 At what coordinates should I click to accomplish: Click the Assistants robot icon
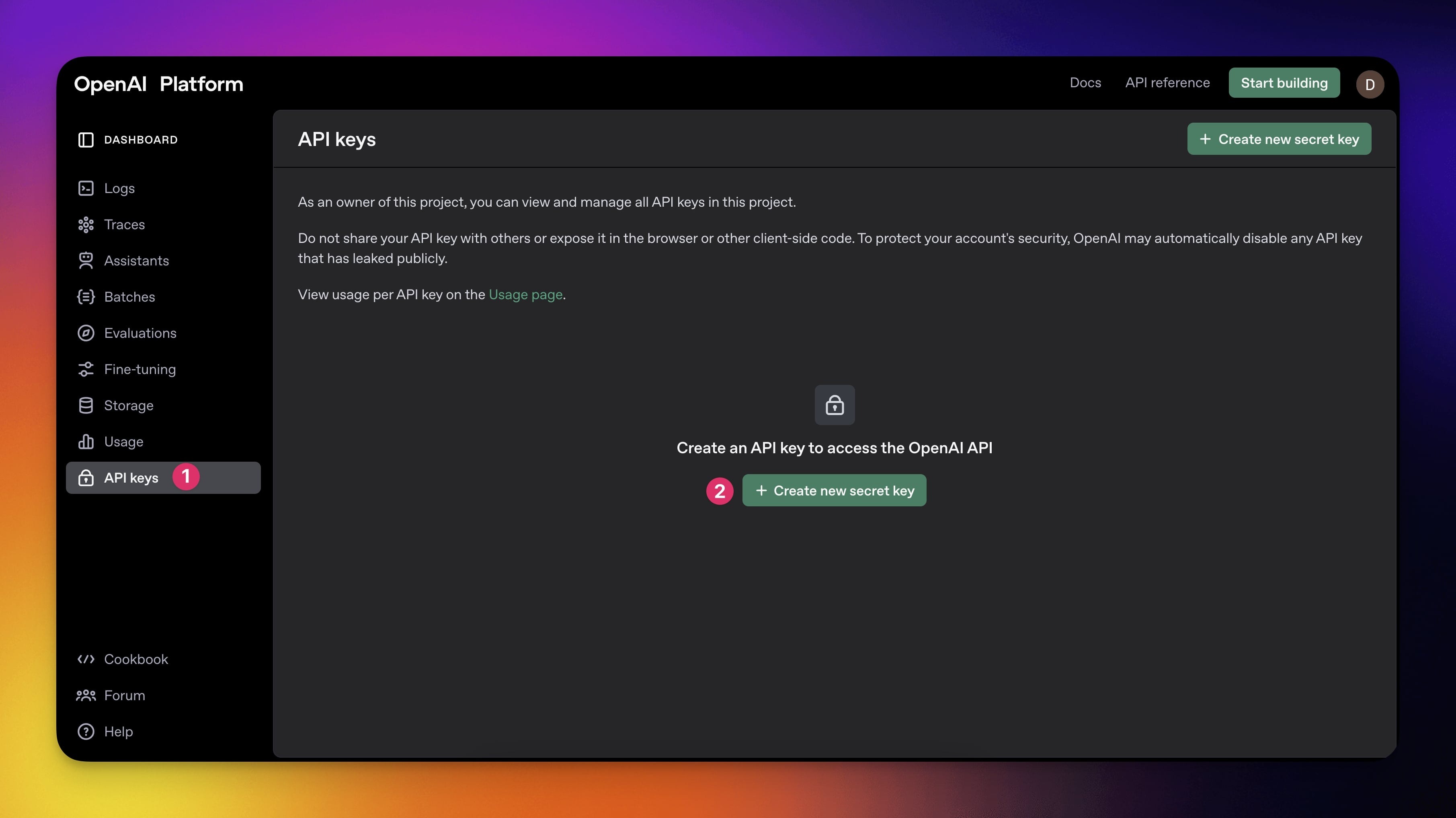[x=86, y=261]
